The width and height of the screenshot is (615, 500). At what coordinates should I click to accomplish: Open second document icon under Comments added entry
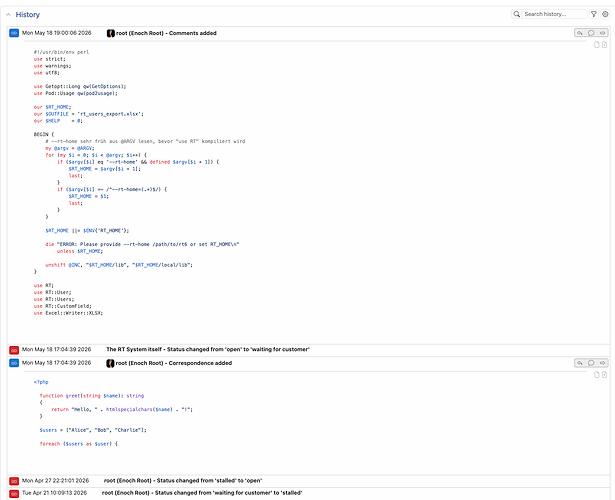604,44
